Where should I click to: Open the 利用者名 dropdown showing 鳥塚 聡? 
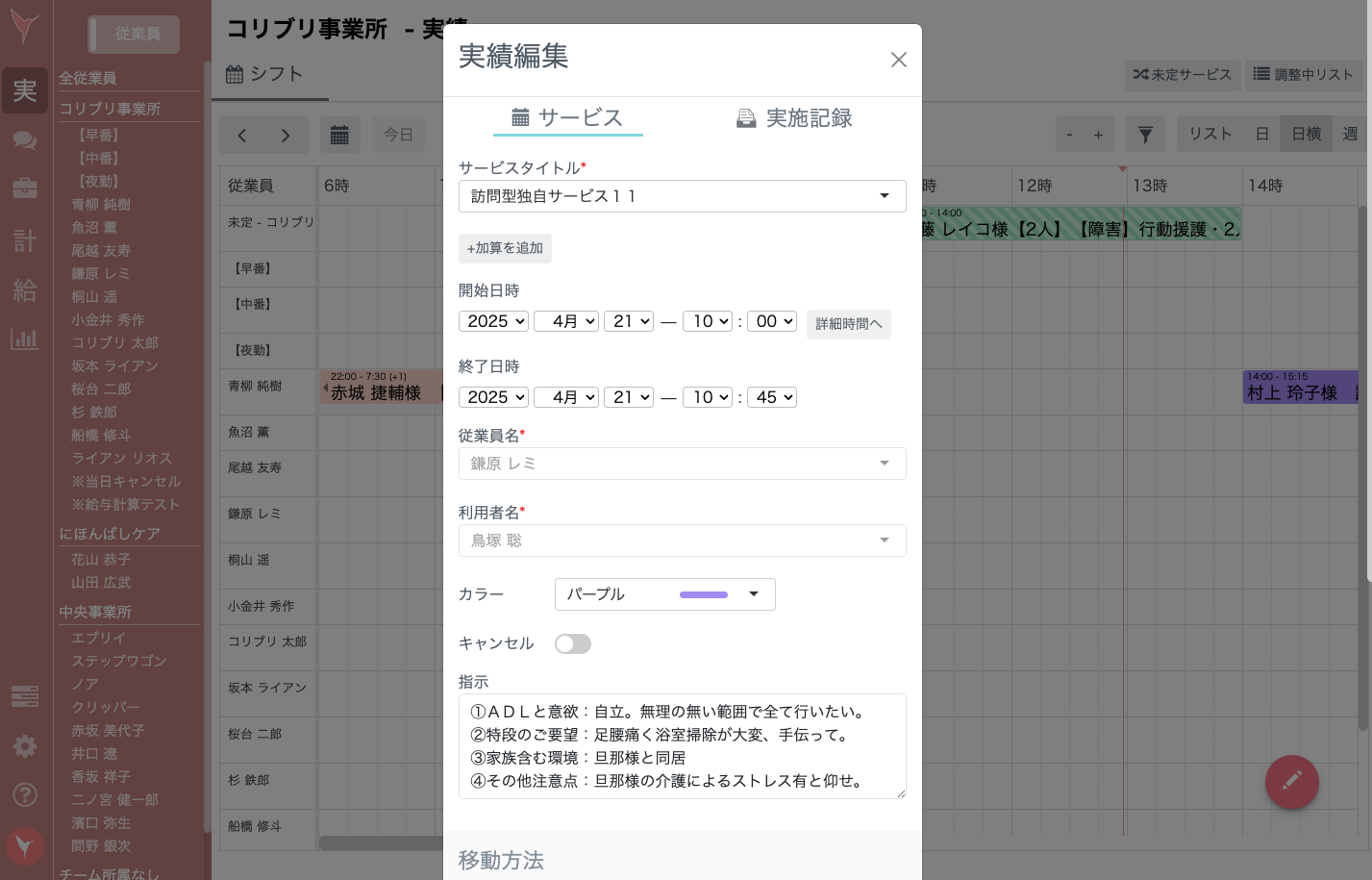tap(683, 541)
